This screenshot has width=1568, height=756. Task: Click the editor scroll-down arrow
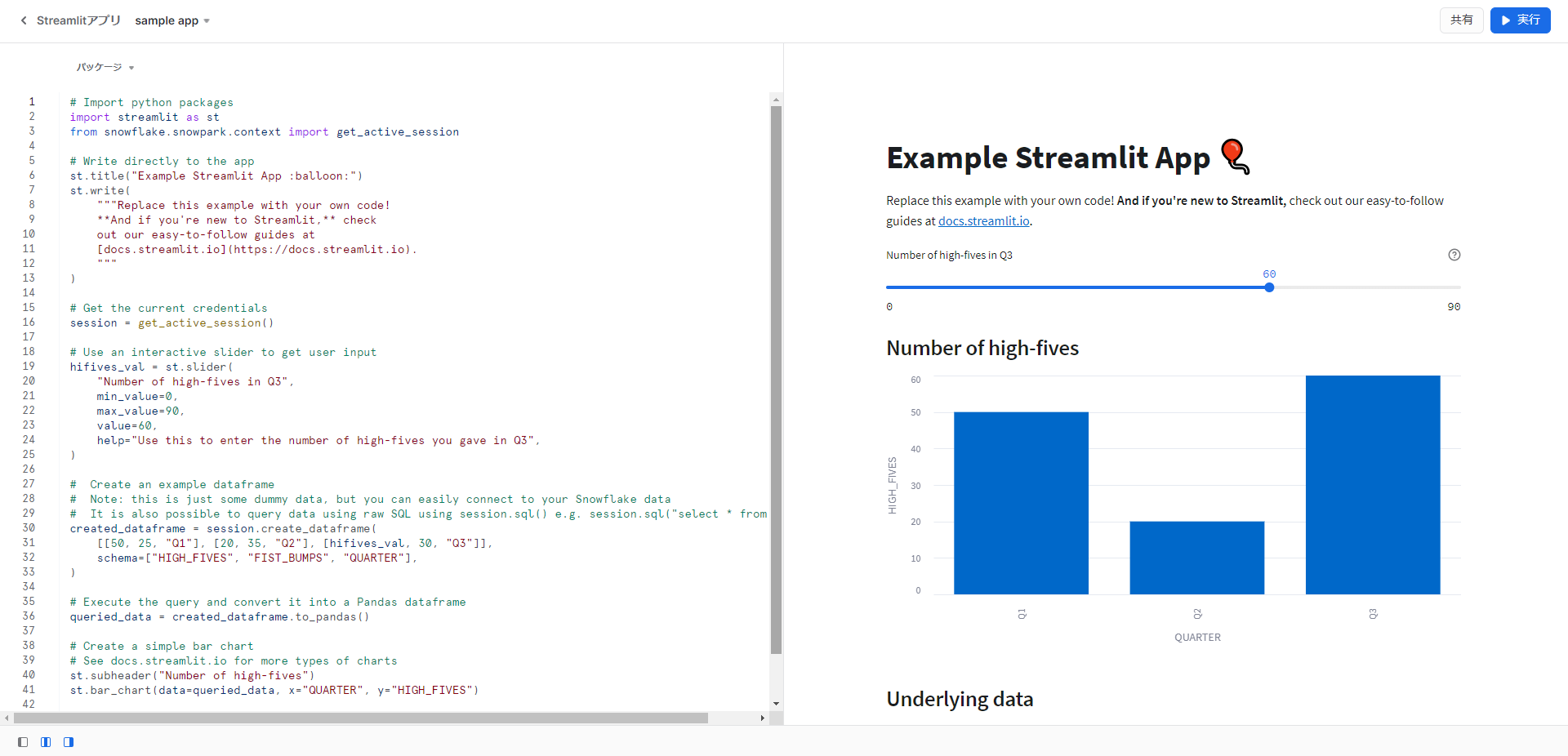776,703
